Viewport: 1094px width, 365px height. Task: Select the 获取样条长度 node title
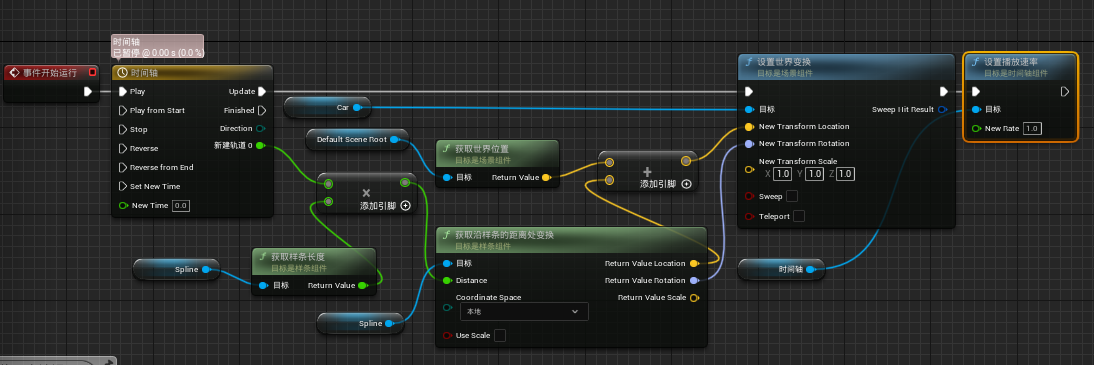click(297, 256)
